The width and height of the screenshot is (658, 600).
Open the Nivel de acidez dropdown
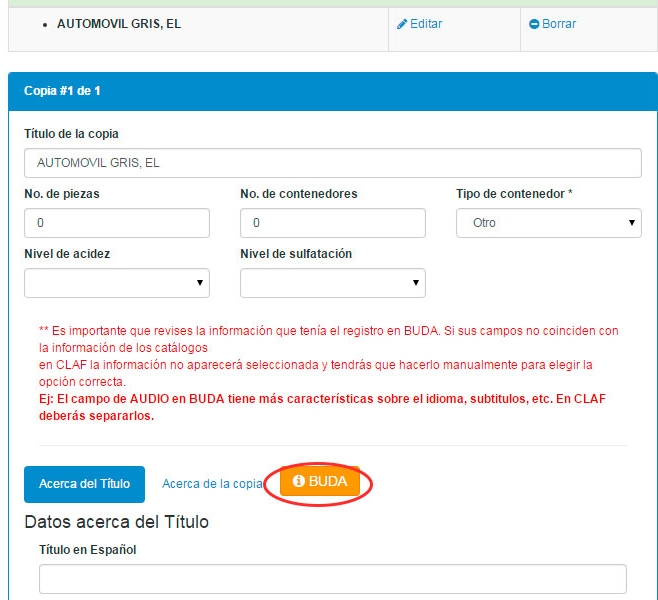[x=116, y=283]
